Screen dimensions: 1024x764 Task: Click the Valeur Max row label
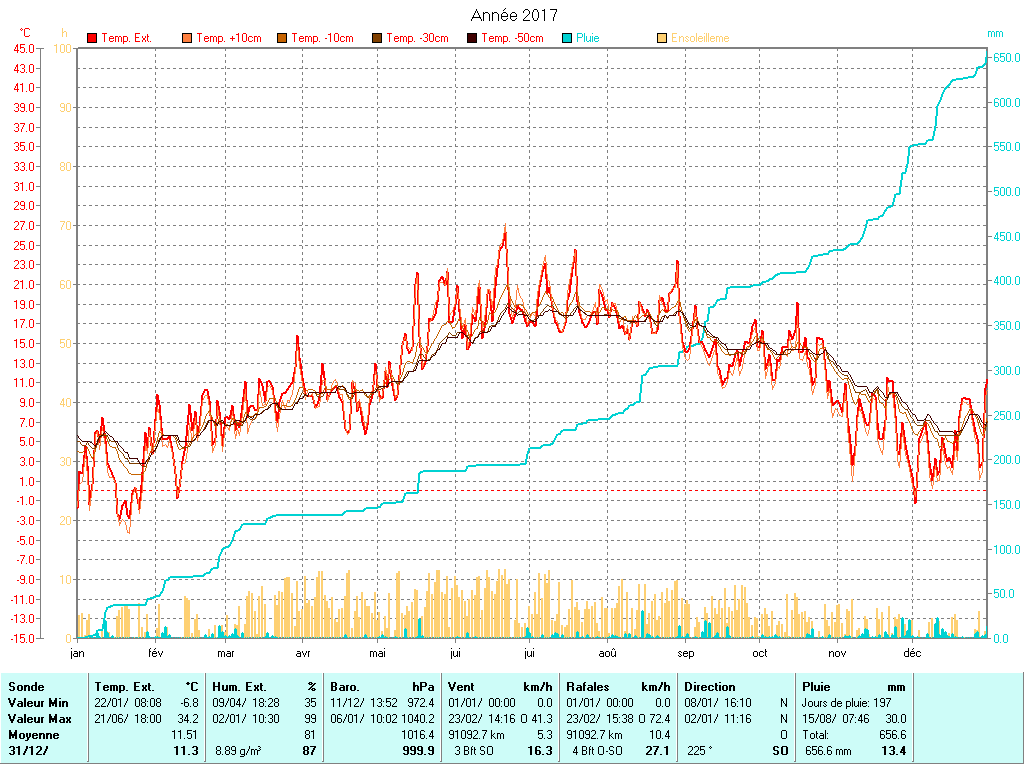[38, 719]
